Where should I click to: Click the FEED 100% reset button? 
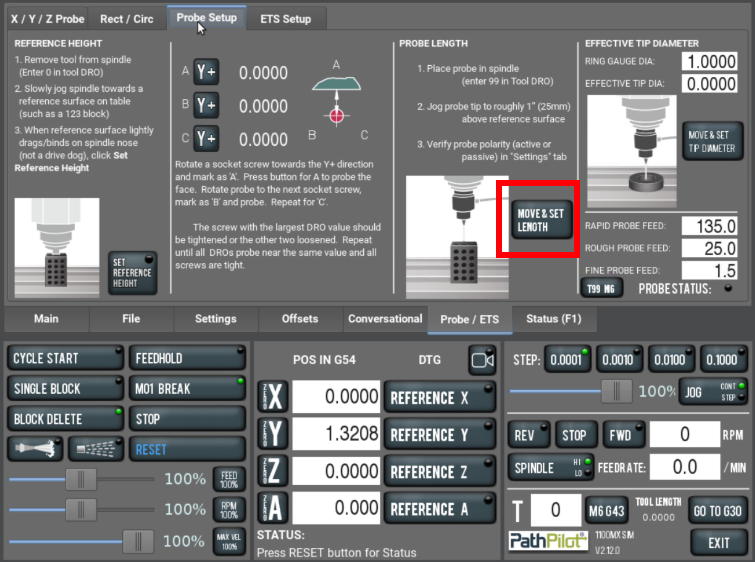click(230, 479)
